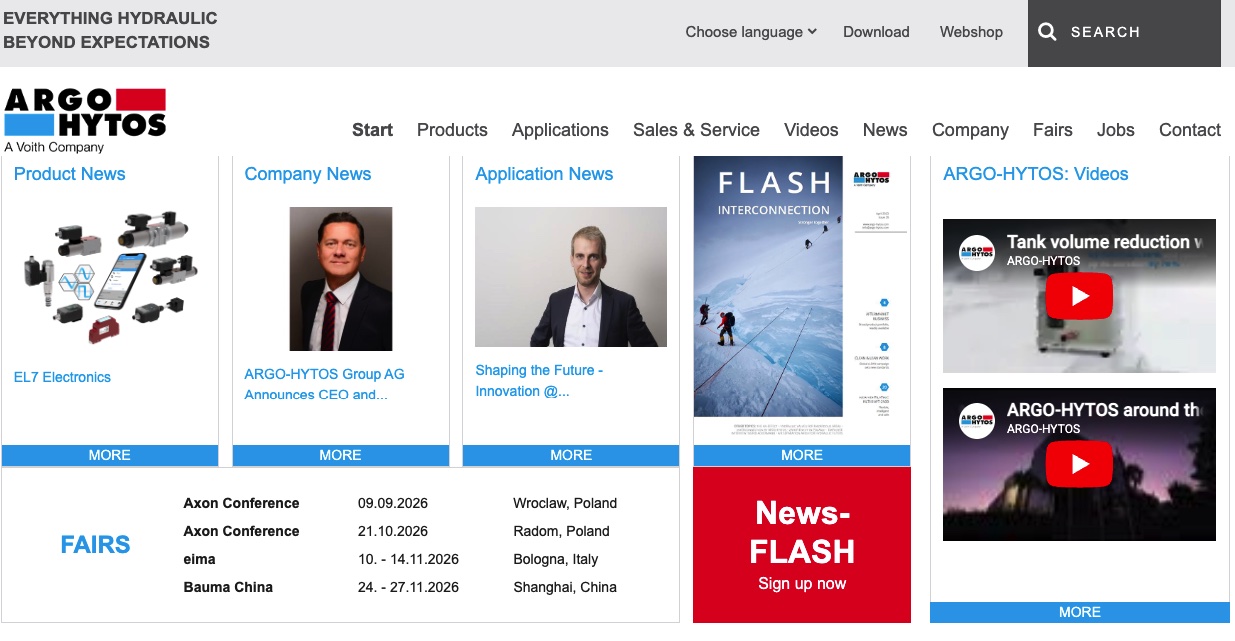Click the CEO portrait in Company News
The width and height of the screenshot is (1235, 641).
pos(341,279)
